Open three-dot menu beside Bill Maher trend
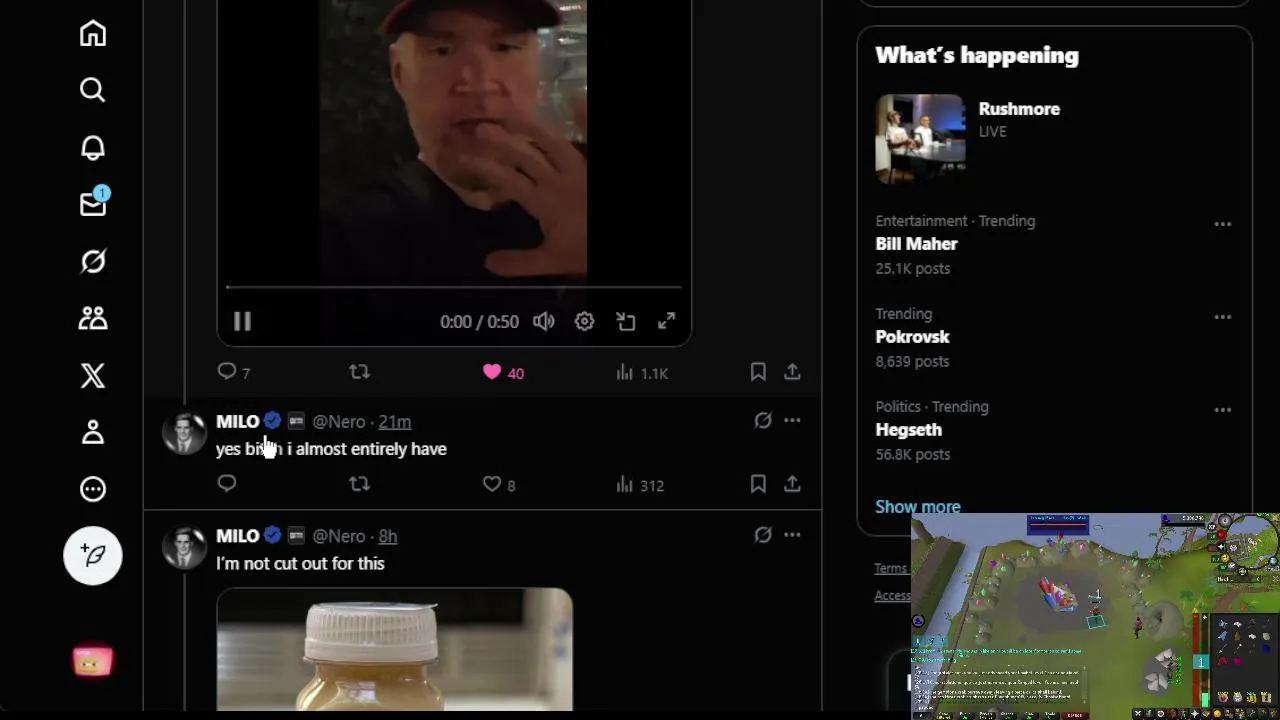Screen dimensions: 1280x720 coord(1222,224)
